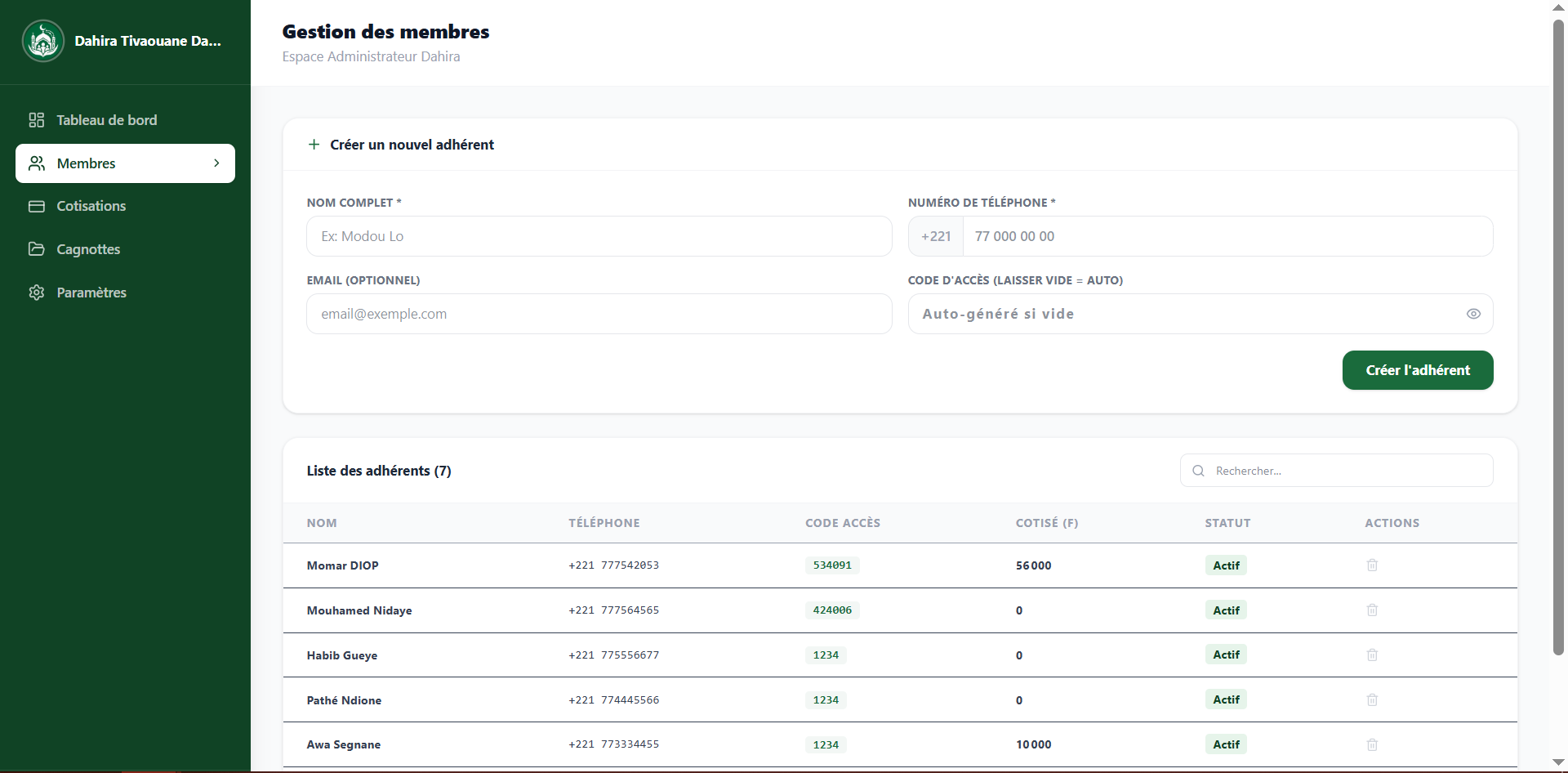This screenshot has width=1568, height=773.
Task: Click cotisé amount 10 000
Action: (x=1034, y=744)
